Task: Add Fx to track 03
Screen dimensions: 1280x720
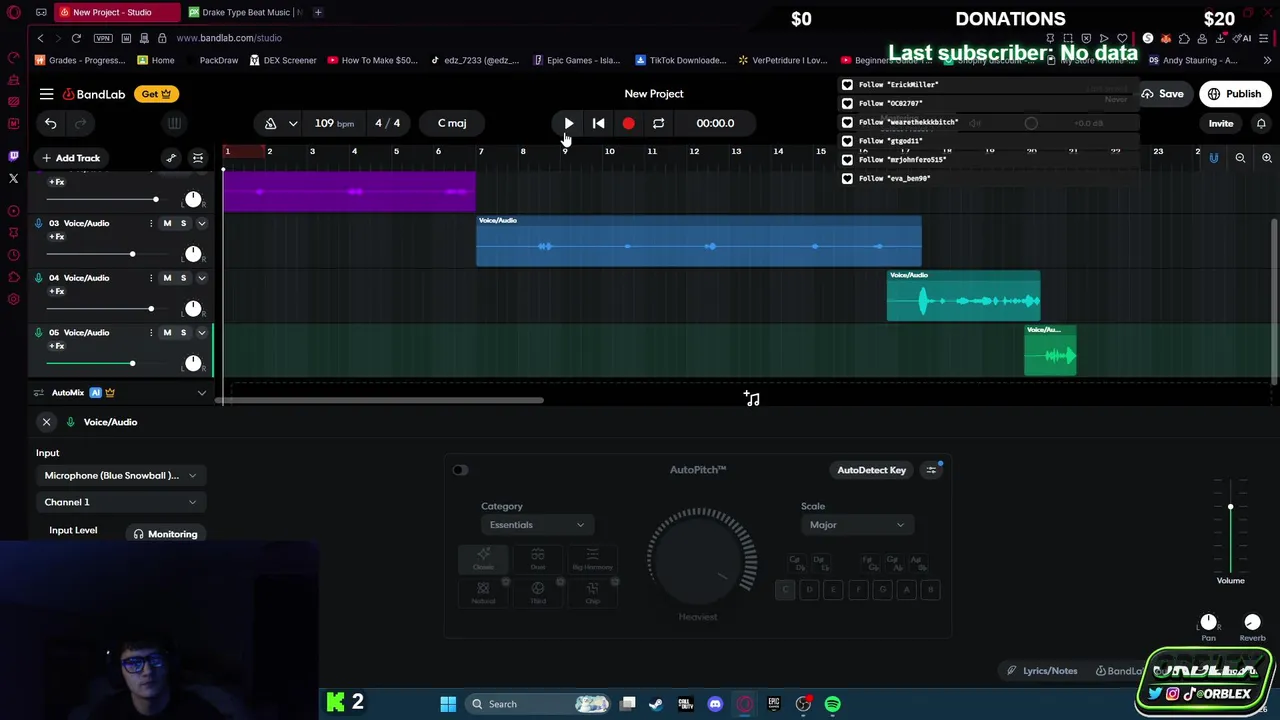Action: point(57,237)
